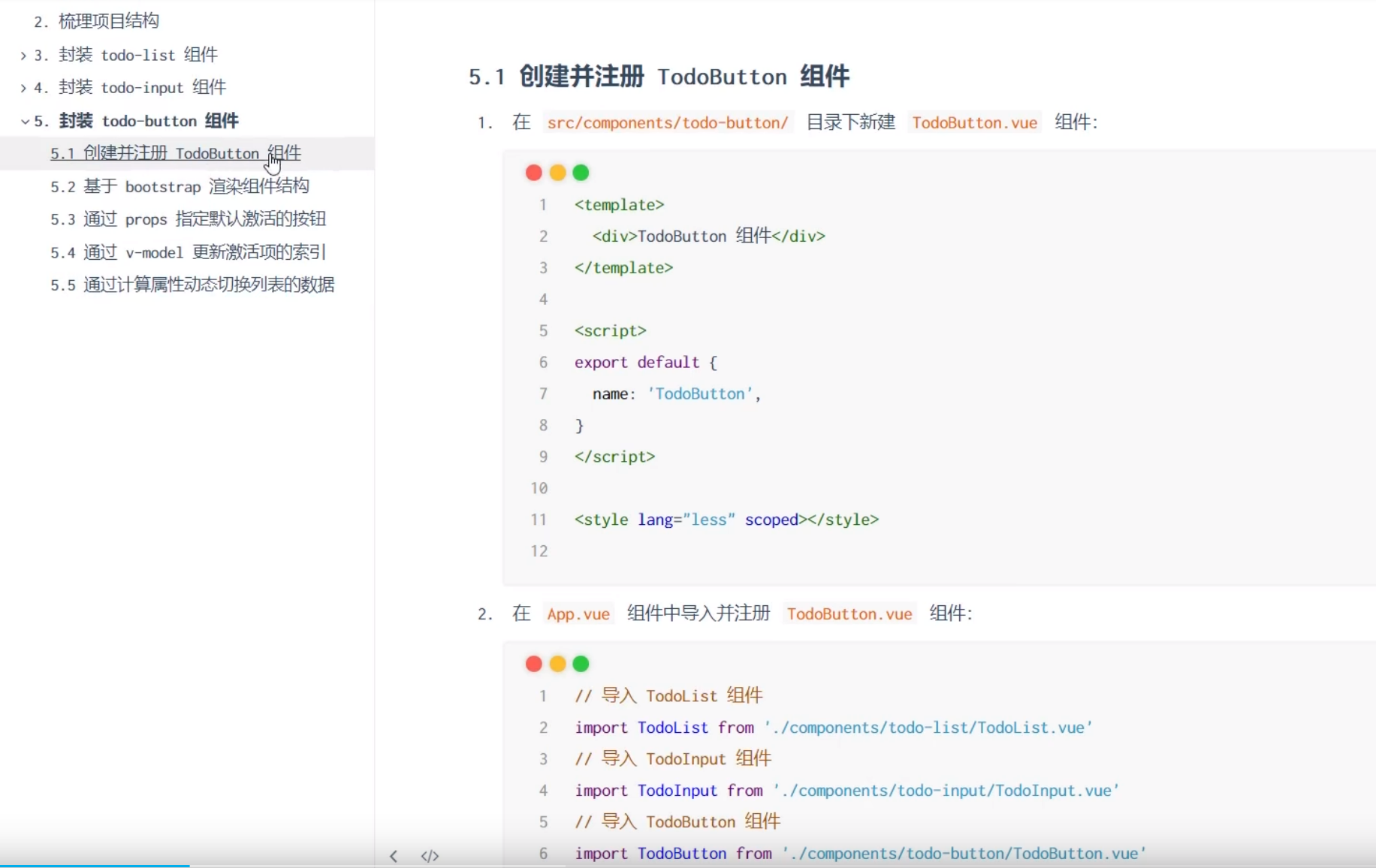Image resolution: width=1376 pixels, height=868 pixels.
Task: Click the import TodoButton from line
Action: pyautogui.click(x=861, y=854)
